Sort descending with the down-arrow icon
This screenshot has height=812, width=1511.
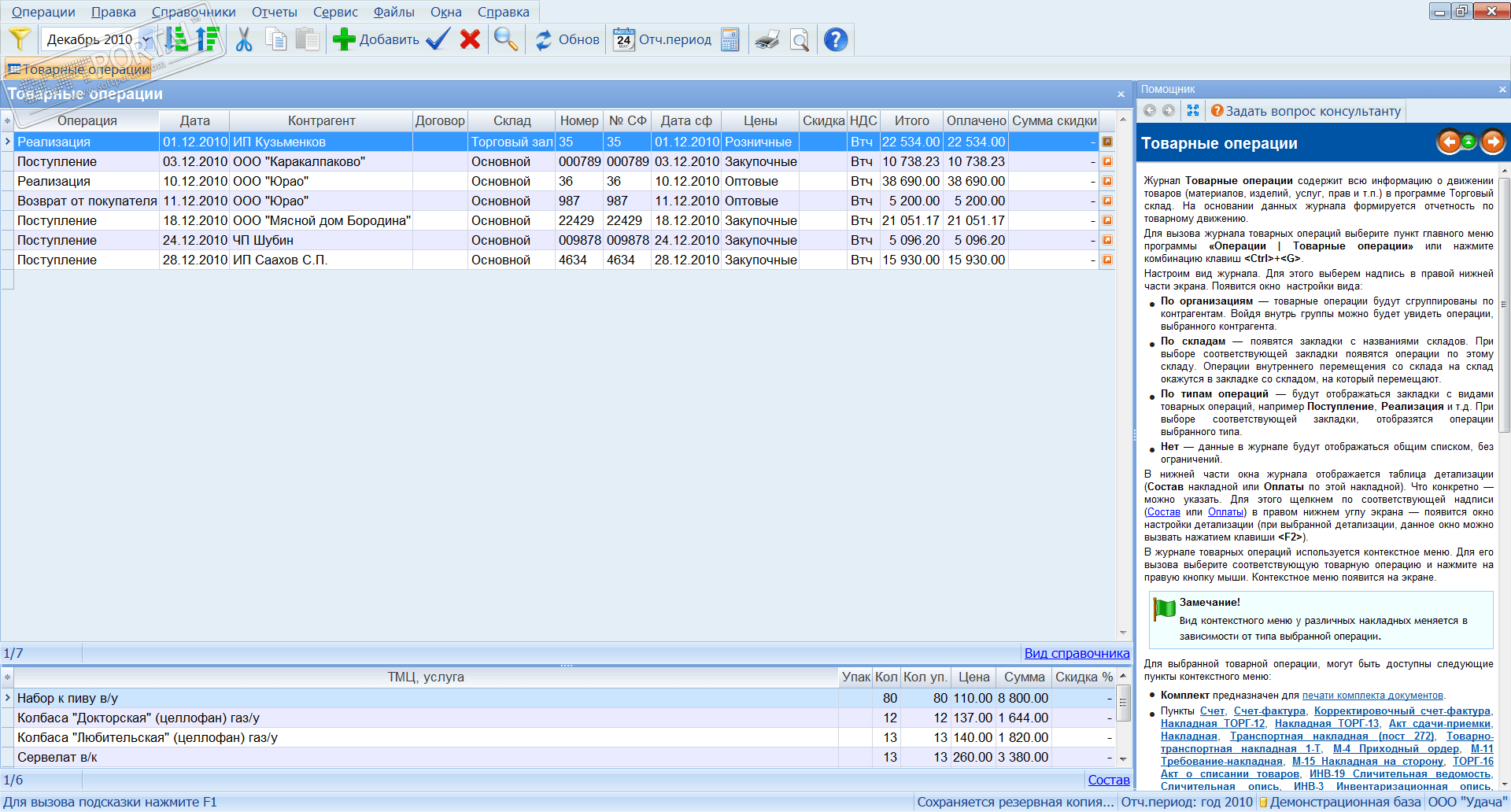(177, 39)
